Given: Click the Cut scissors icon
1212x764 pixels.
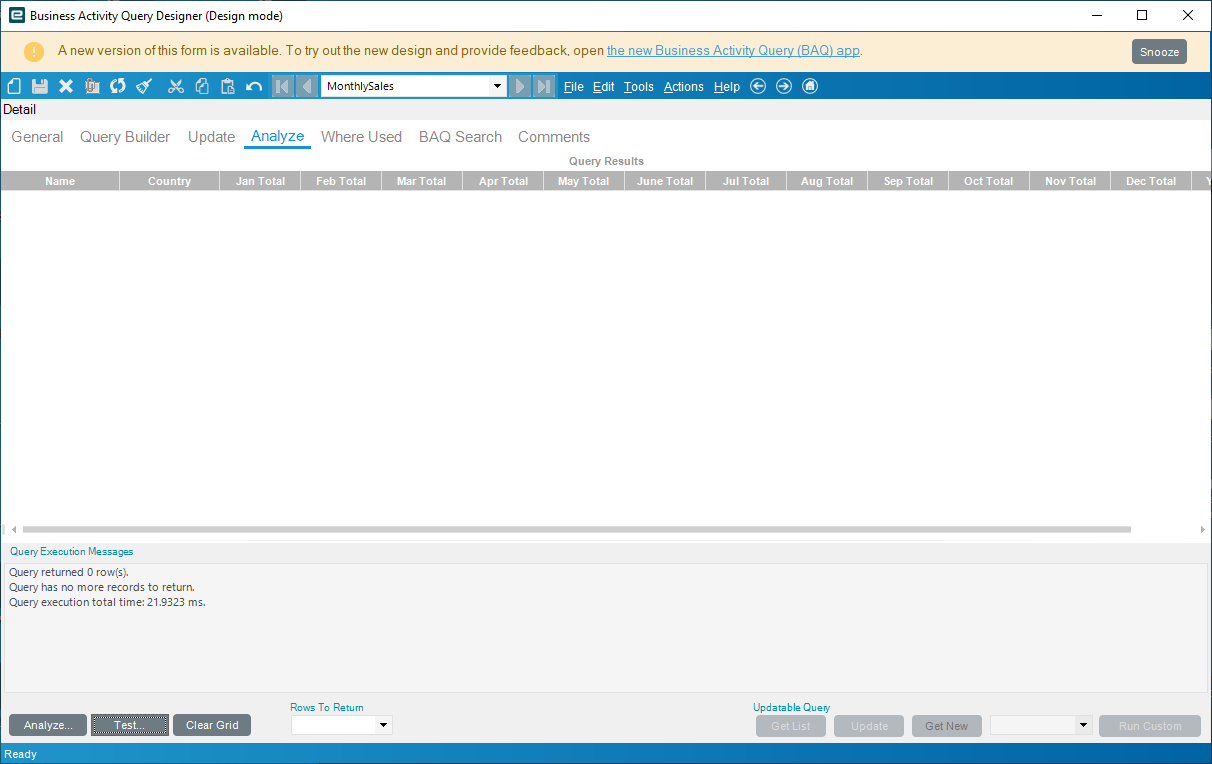Looking at the screenshot, I should click(176, 86).
